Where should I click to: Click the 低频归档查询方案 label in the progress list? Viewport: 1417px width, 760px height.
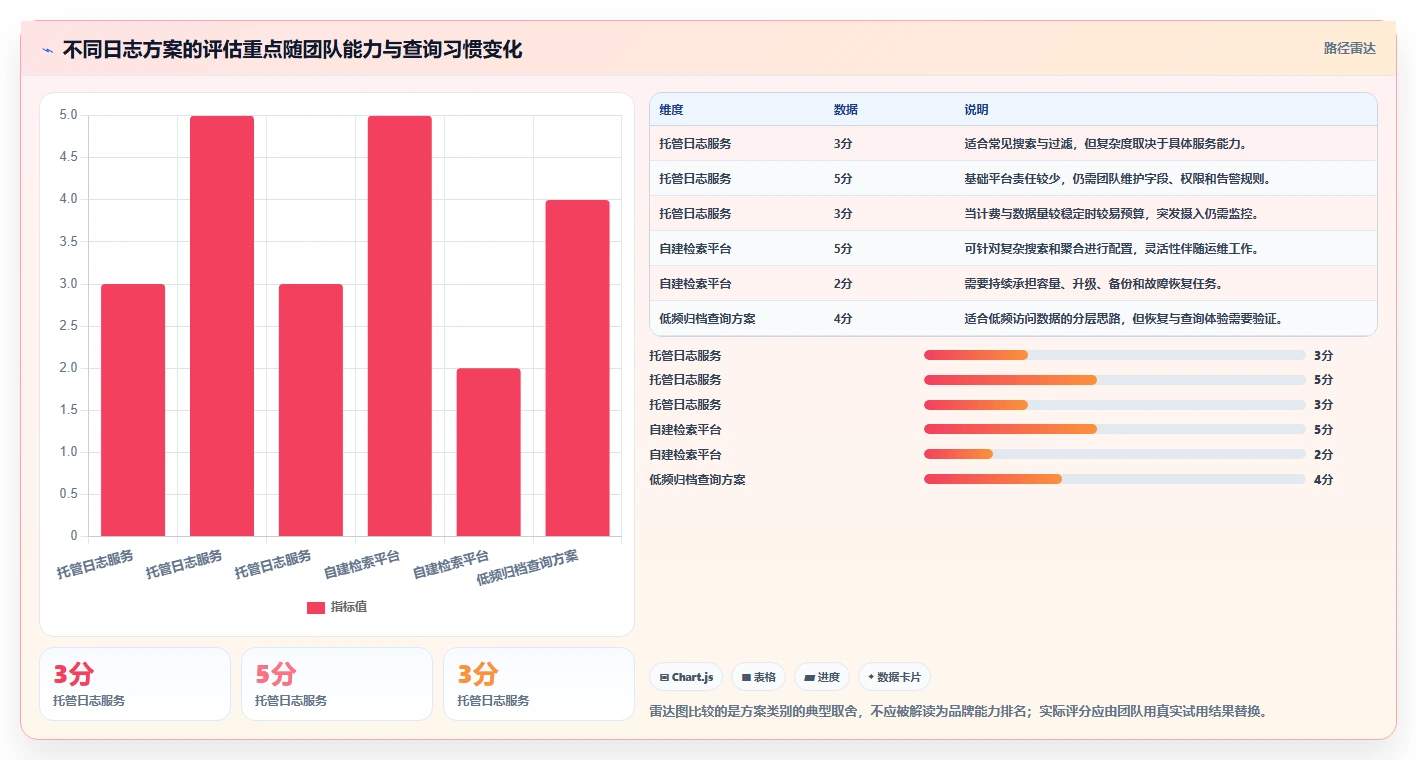(x=697, y=479)
